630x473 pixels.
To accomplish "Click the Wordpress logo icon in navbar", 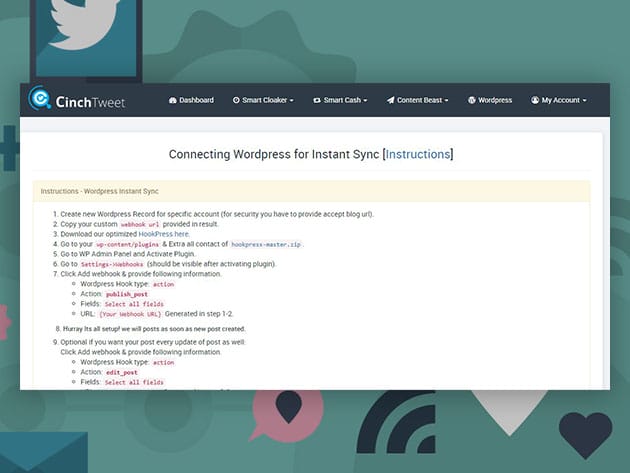I will coord(472,101).
